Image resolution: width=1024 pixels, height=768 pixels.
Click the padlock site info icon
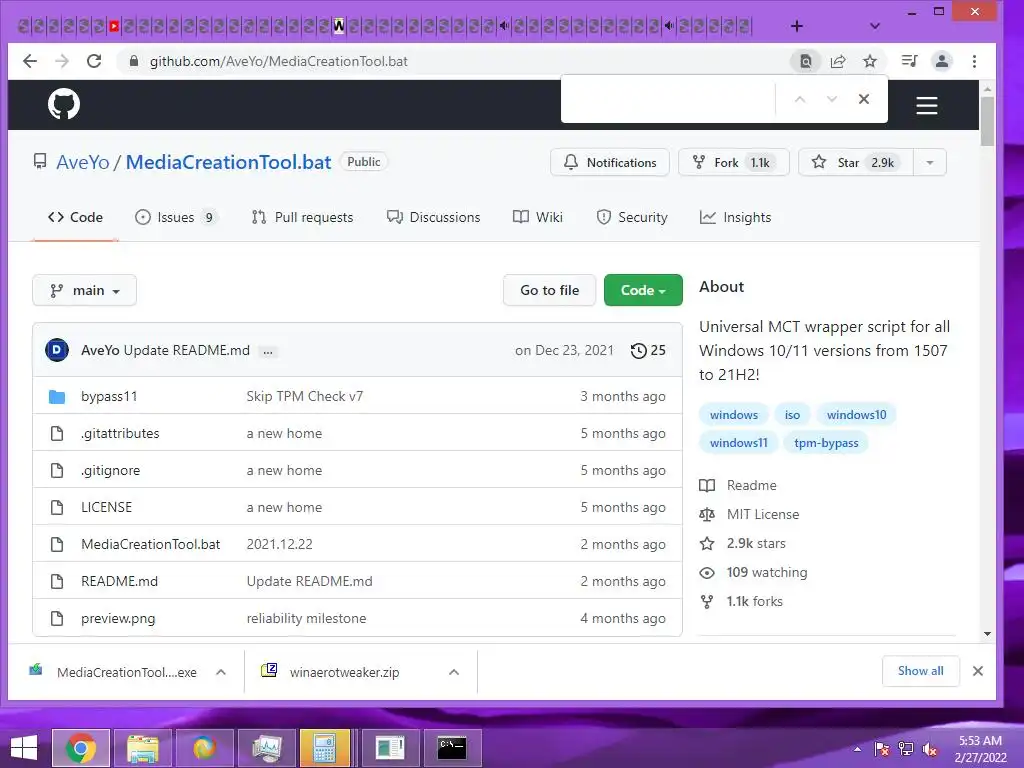coord(134,61)
